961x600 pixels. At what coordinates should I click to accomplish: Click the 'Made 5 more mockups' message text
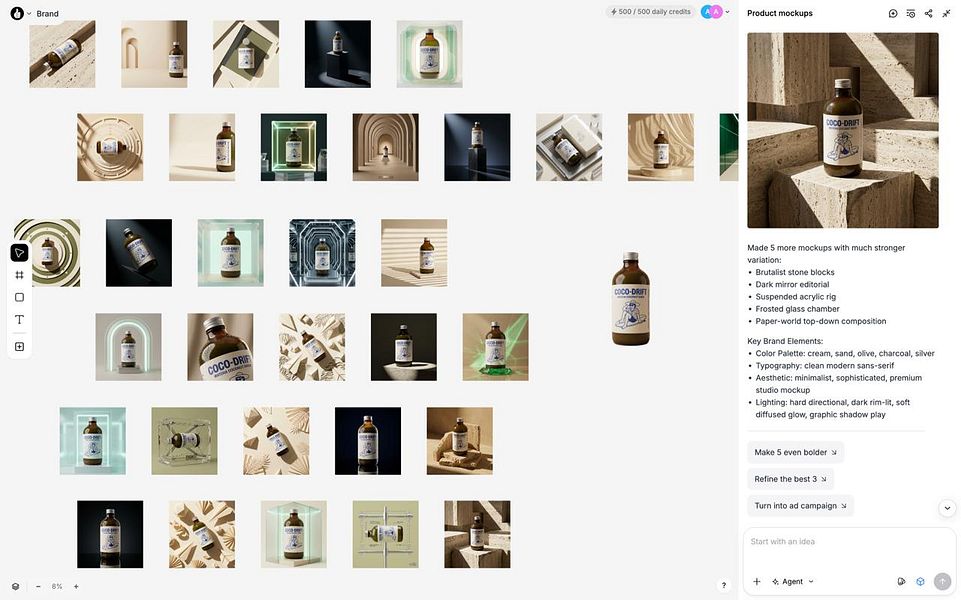point(826,254)
